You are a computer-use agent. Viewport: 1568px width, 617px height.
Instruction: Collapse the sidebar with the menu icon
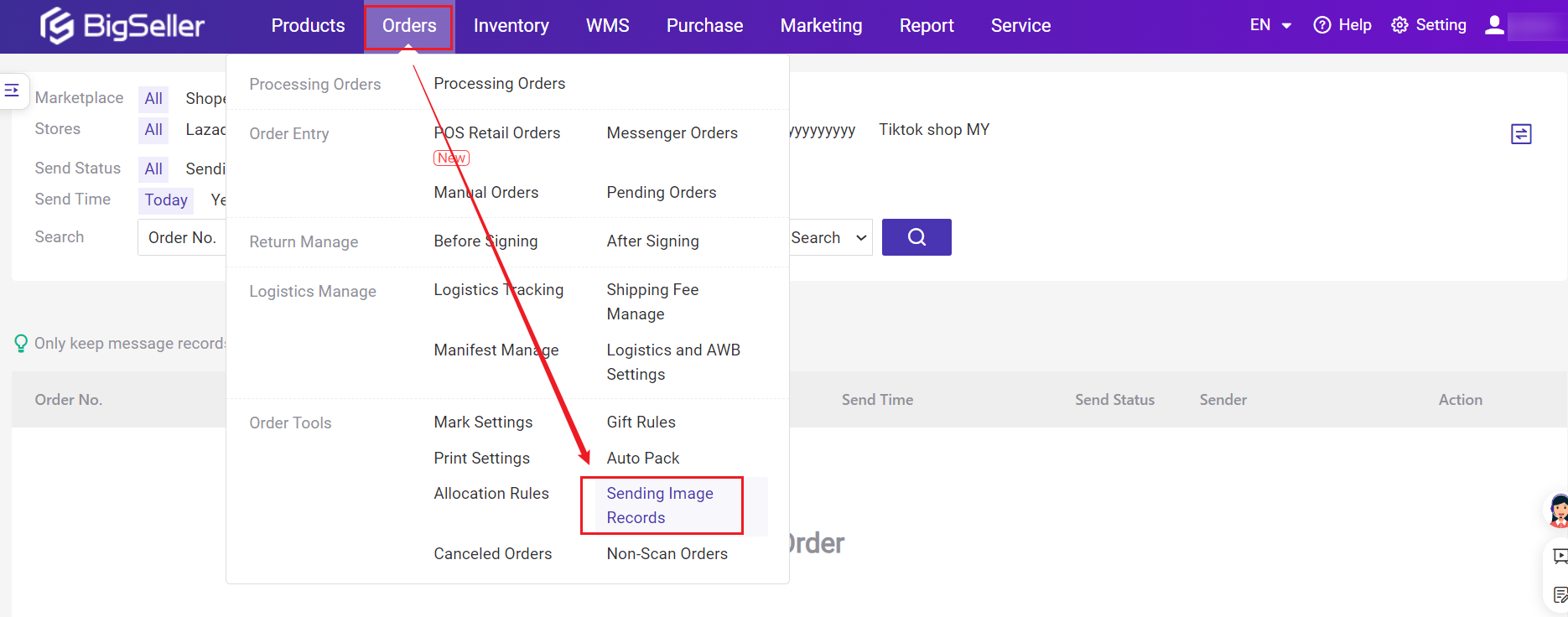coord(13,90)
